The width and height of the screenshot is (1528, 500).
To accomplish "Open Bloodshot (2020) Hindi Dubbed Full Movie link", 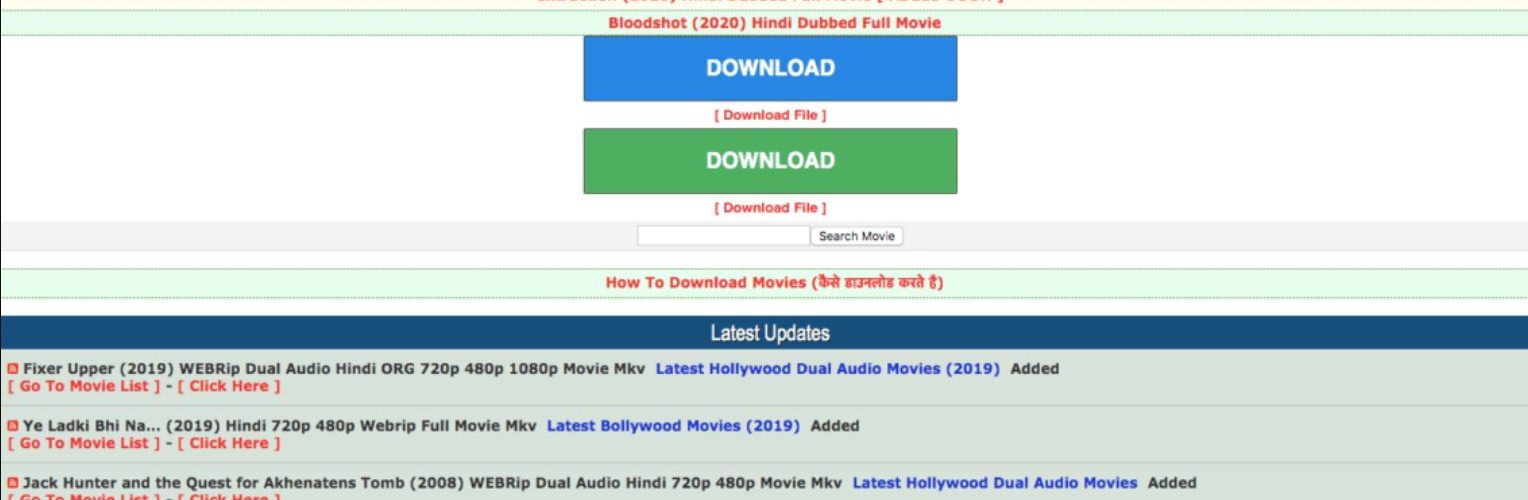I will pos(774,23).
